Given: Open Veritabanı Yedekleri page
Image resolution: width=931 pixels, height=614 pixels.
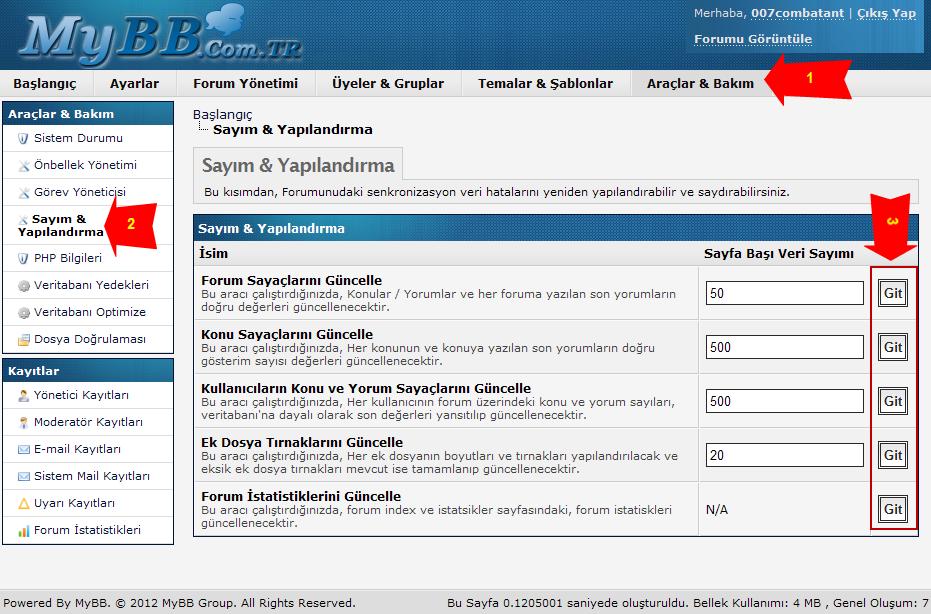Looking at the screenshot, I should click(91, 285).
